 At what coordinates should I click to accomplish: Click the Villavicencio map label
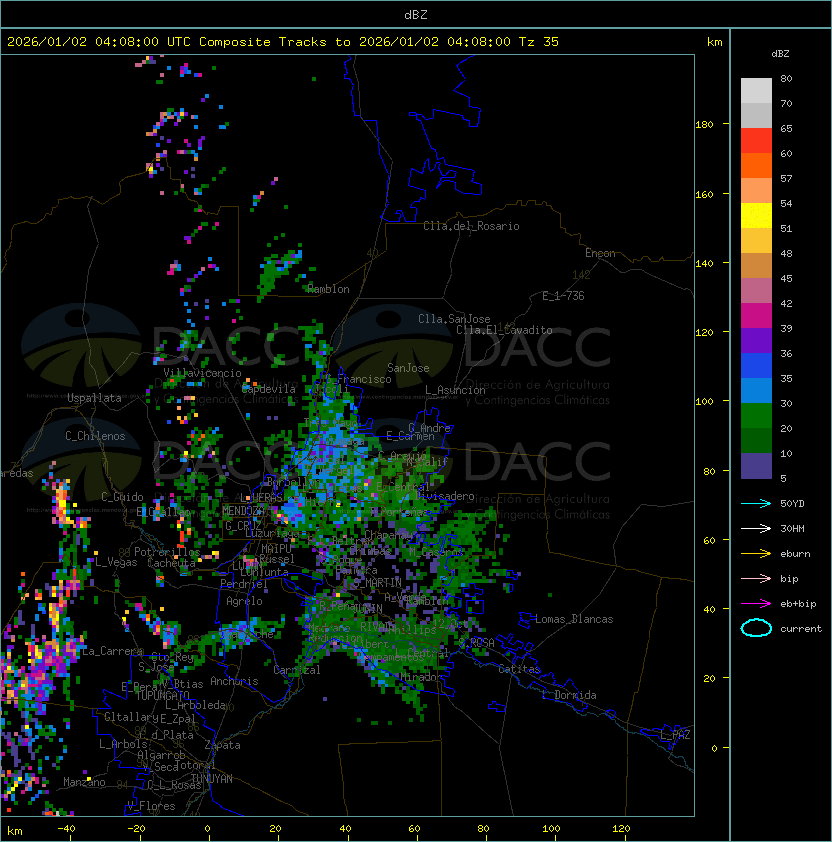[202, 373]
